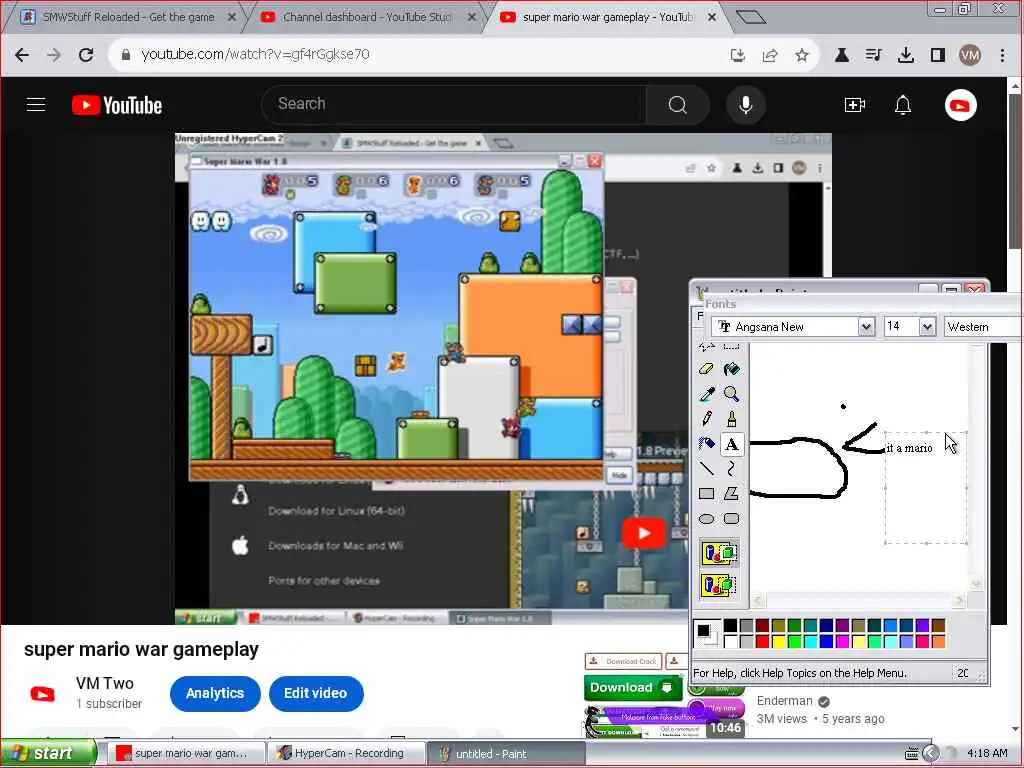The width and height of the screenshot is (1024, 768).
Task: Select the Line tool in Paint
Action: pyautogui.click(x=706, y=468)
